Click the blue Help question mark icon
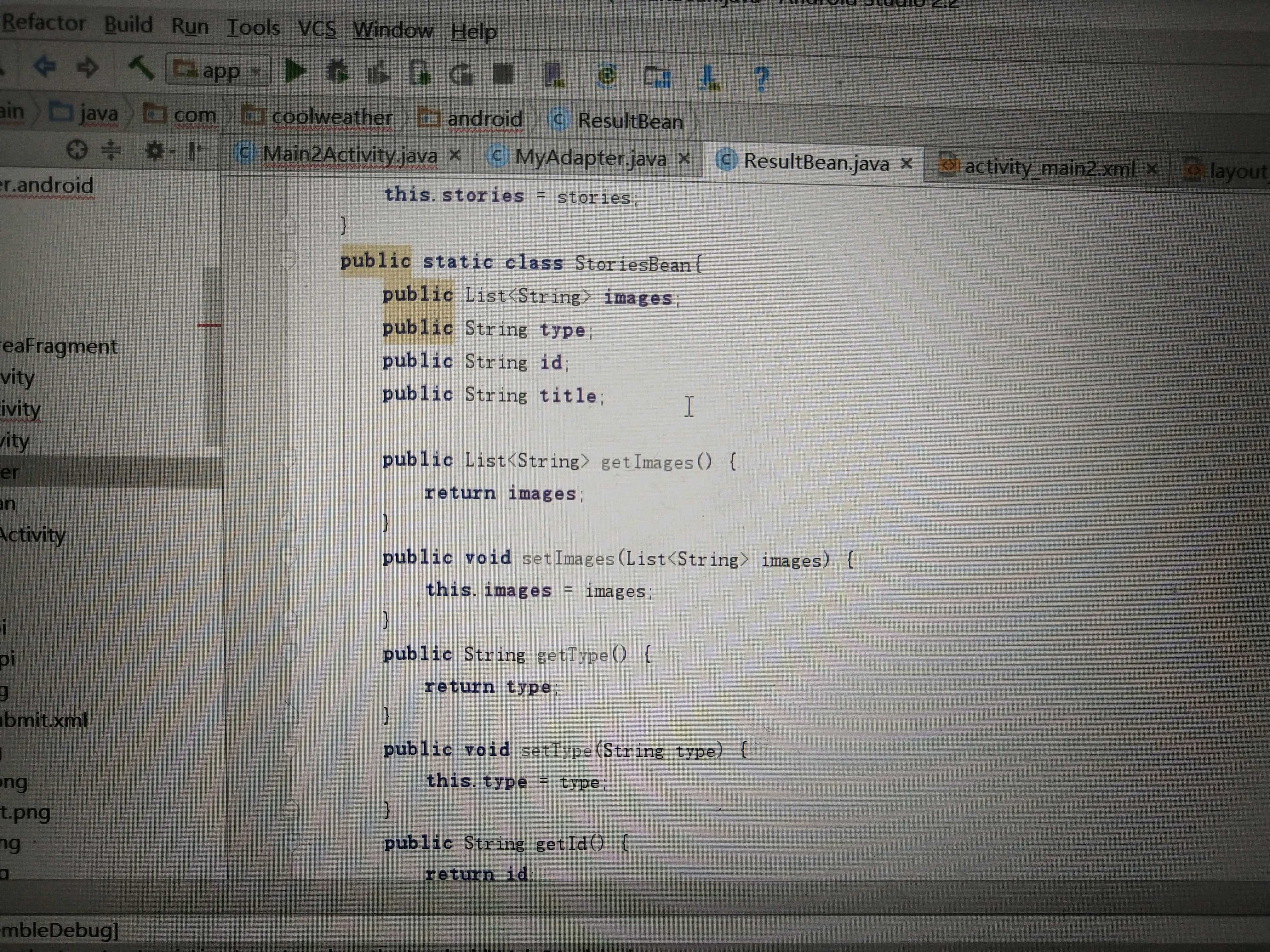The image size is (1270, 952). [761, 79]
